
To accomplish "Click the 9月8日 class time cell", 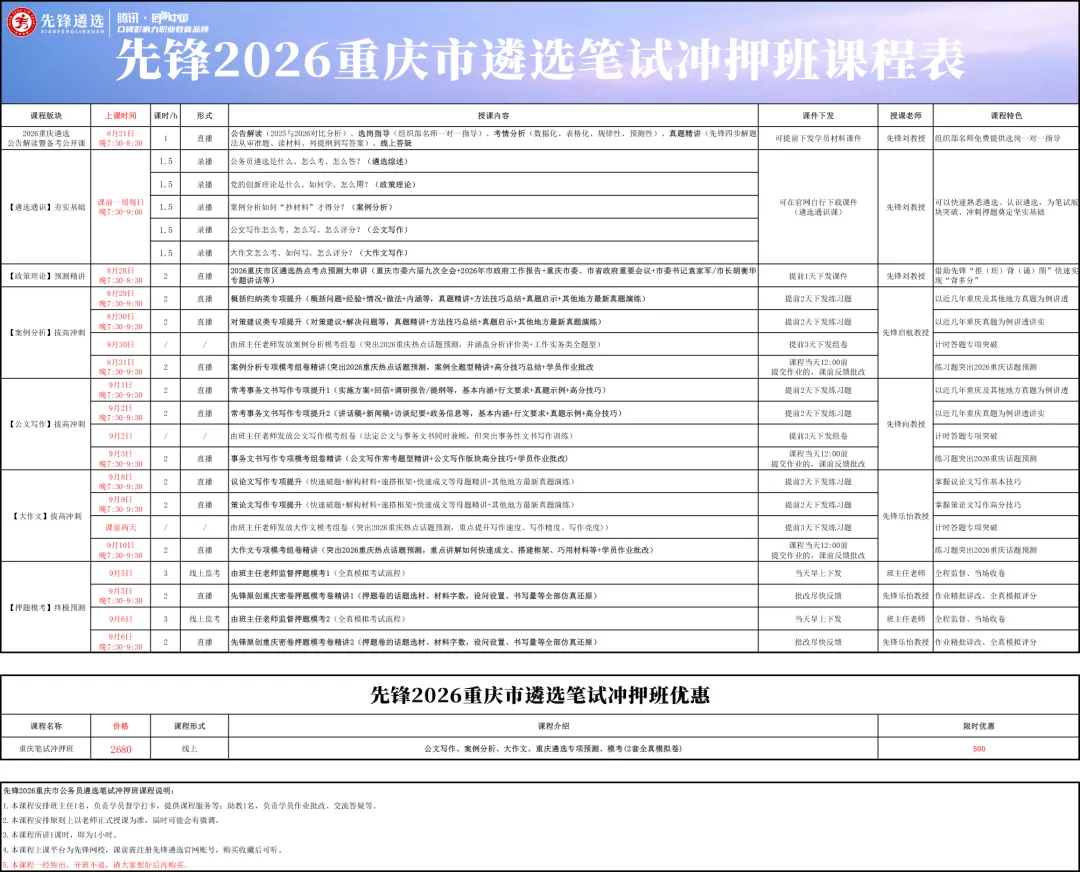I will click(x=121, y=481).
